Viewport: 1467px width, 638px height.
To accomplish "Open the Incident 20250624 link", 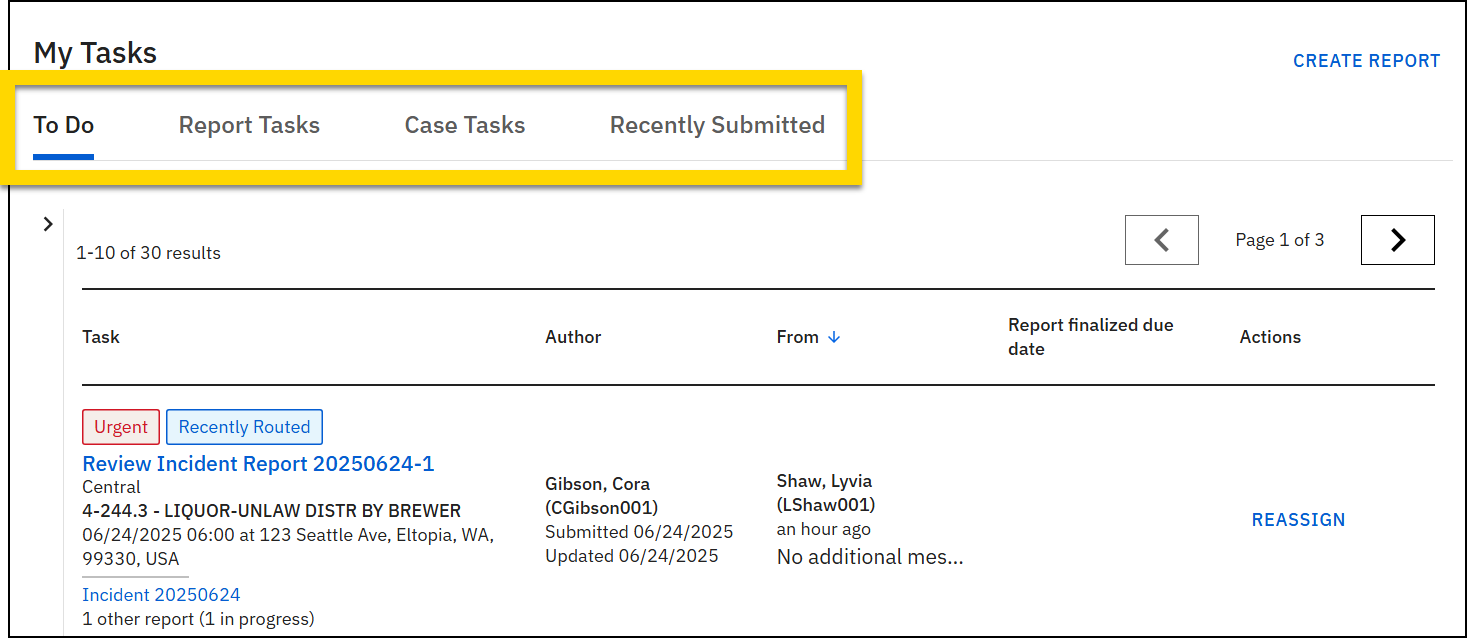I will pyautogui.click(x=161, y=595).
